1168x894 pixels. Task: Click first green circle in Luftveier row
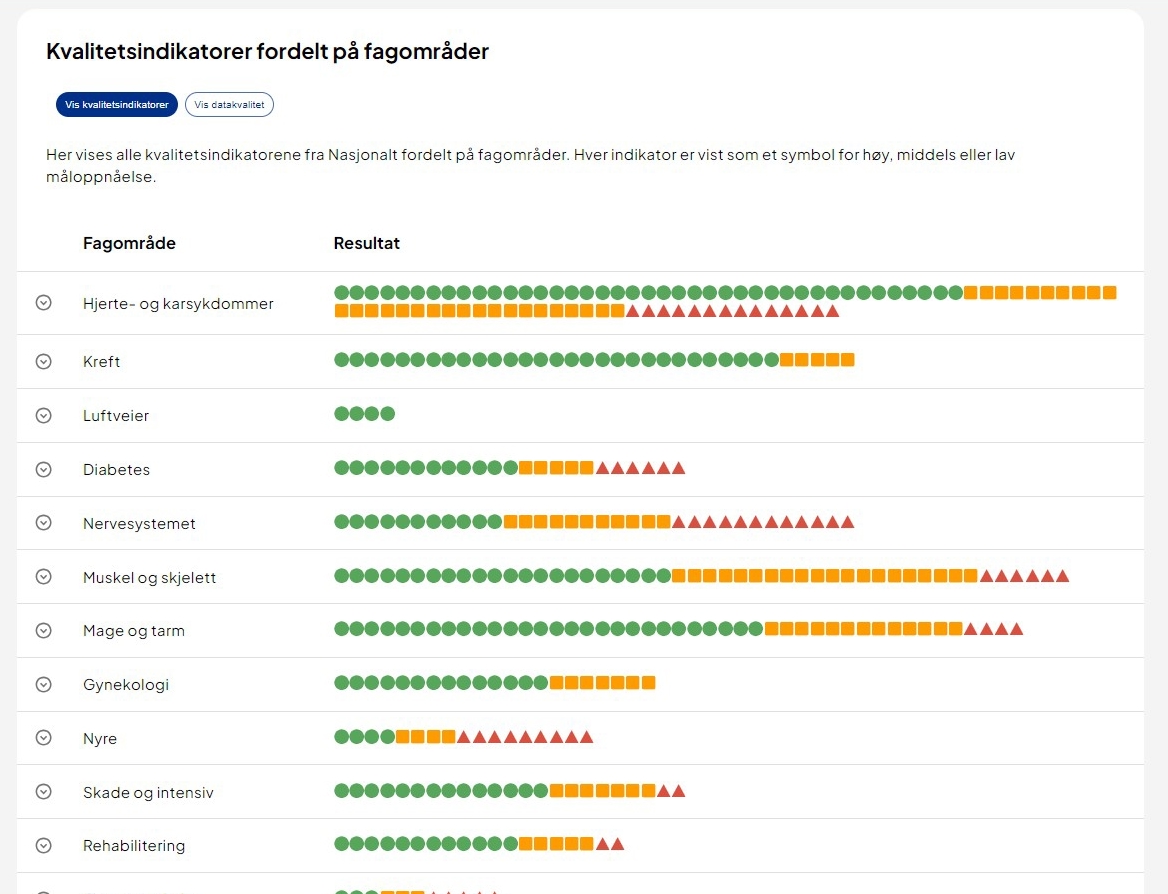click(x=342, y=414)
